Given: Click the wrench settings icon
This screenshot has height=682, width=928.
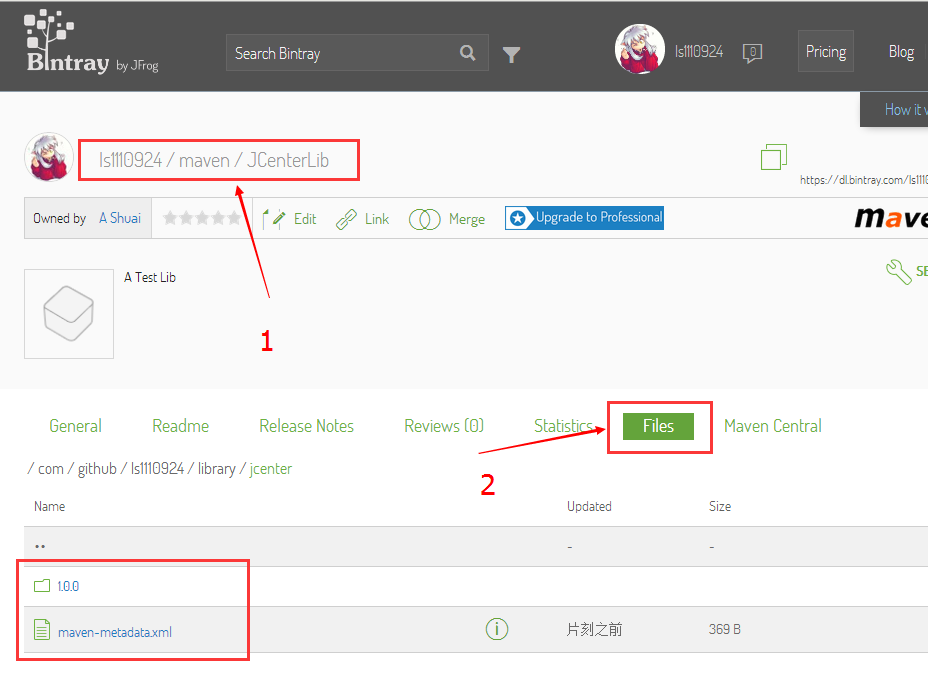Looking at the screenshot, I should [x=898, y=272].
